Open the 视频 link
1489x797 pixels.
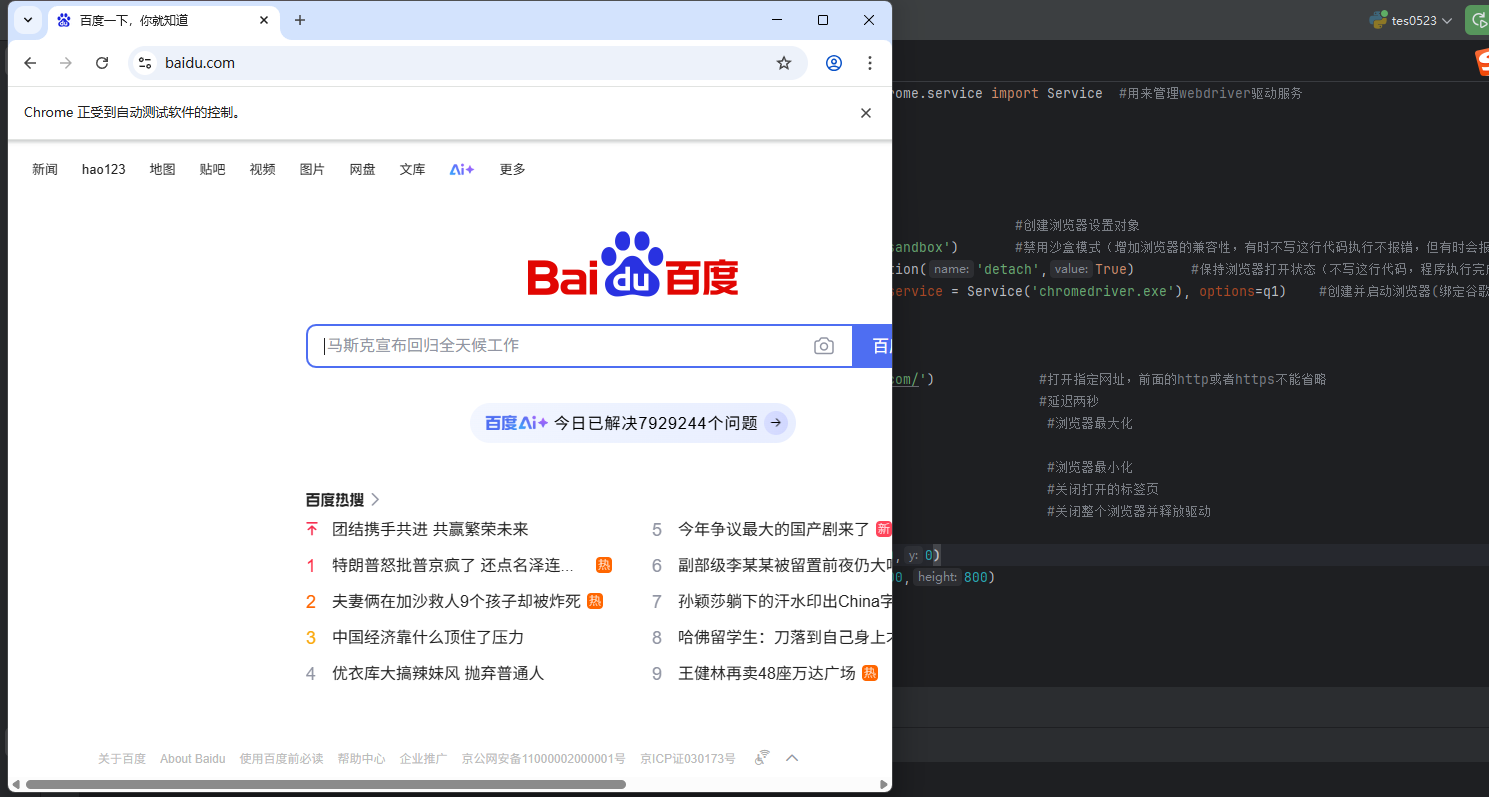coord(263,170)
